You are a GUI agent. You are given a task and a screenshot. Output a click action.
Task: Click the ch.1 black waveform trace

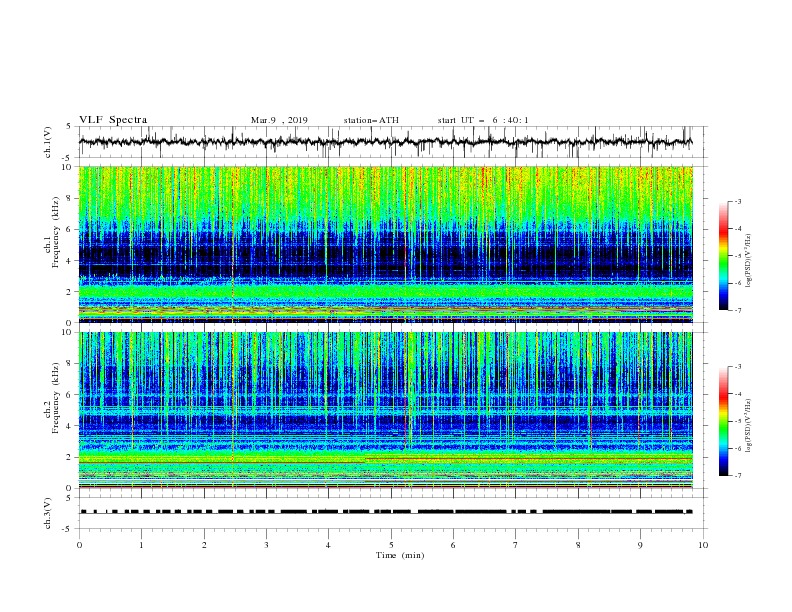coord(385,142)
